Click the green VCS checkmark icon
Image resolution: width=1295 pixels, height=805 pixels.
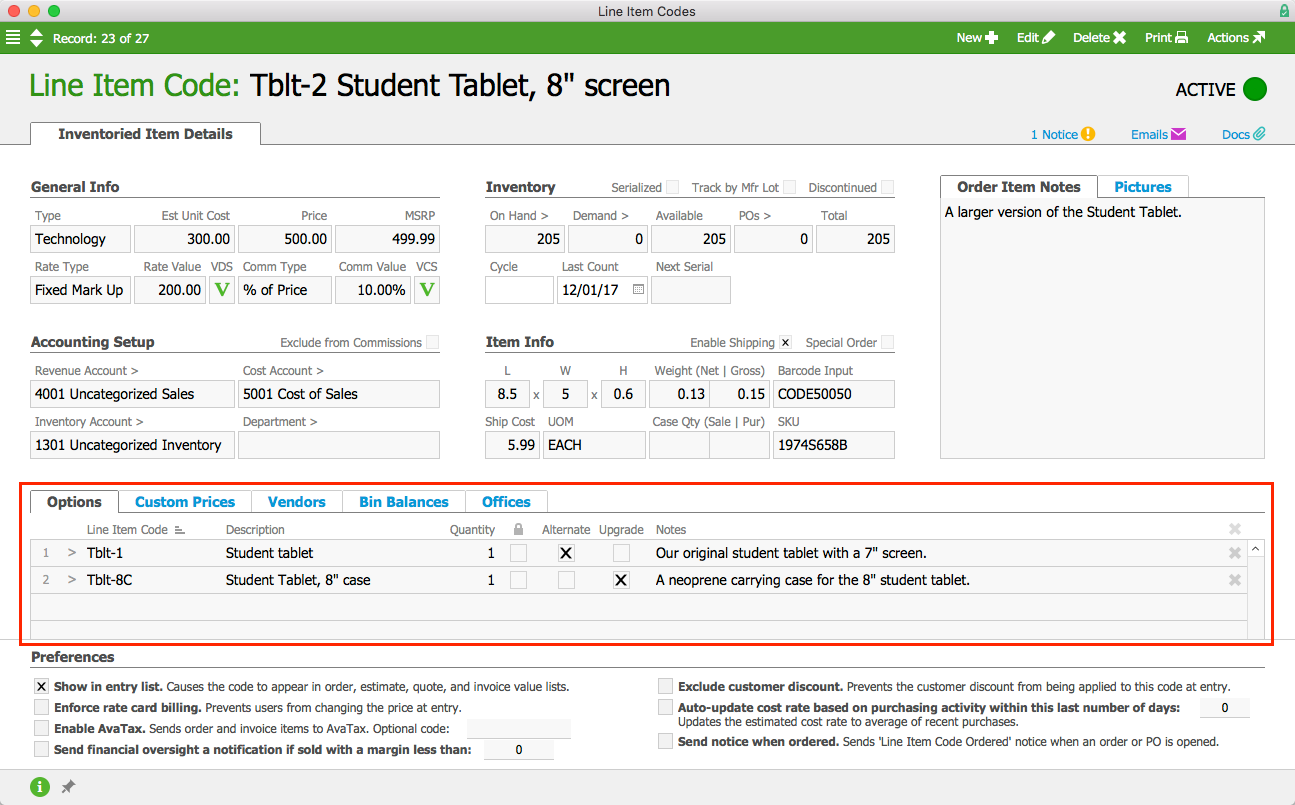[x=427, y=290]
